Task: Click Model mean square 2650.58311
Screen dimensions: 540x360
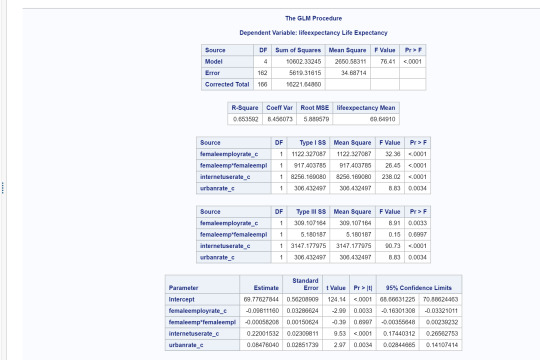Action: (x=350, y=61)
